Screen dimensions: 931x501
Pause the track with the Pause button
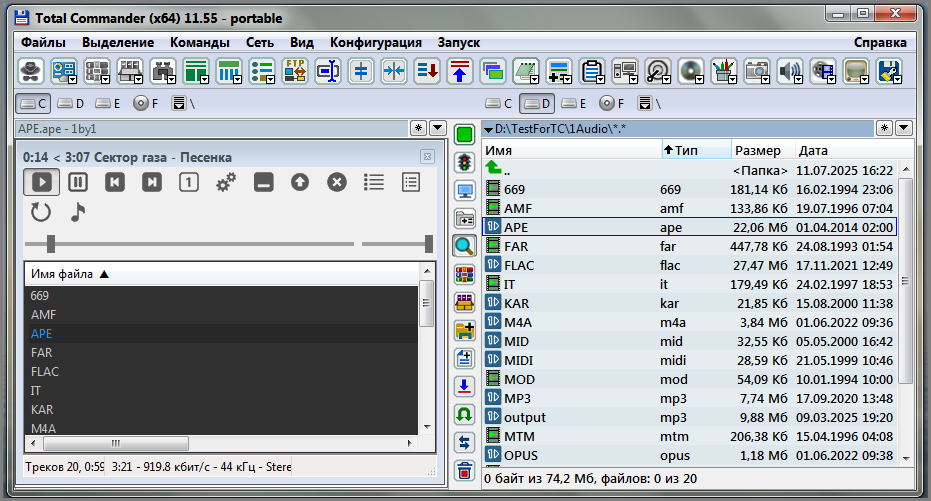point(78,182)
